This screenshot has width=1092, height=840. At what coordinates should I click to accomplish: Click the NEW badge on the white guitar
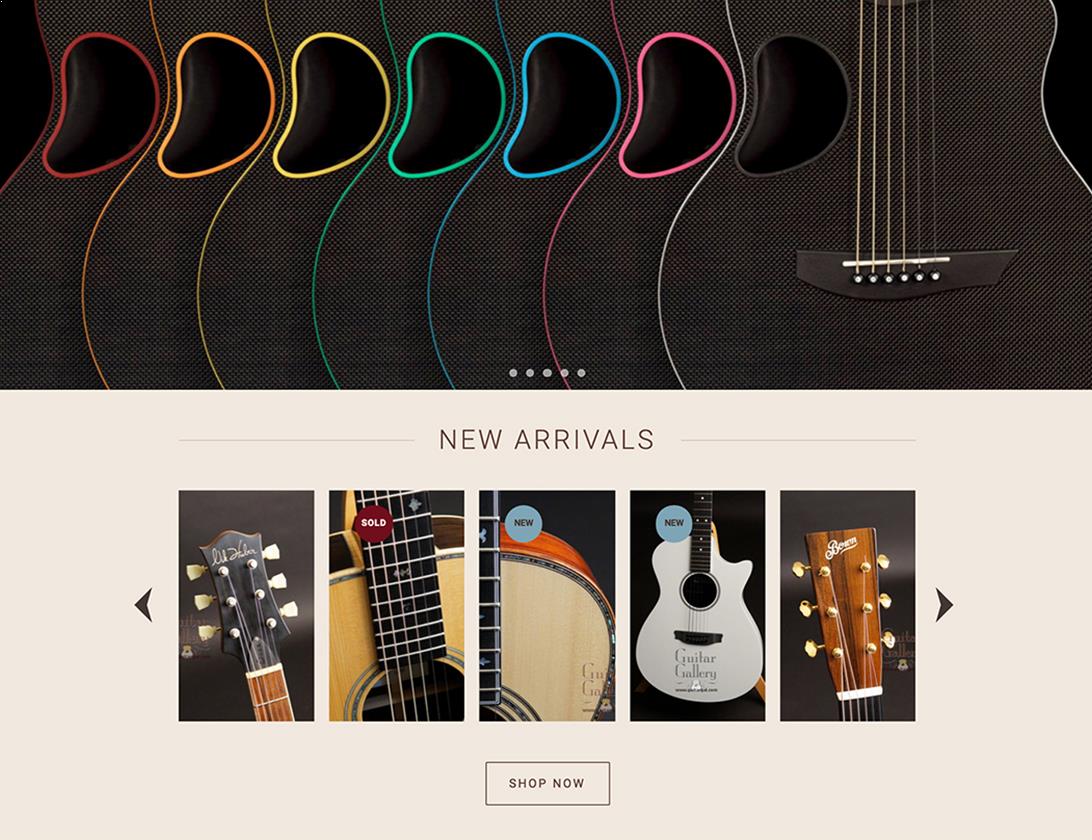[x=674, y=522]
